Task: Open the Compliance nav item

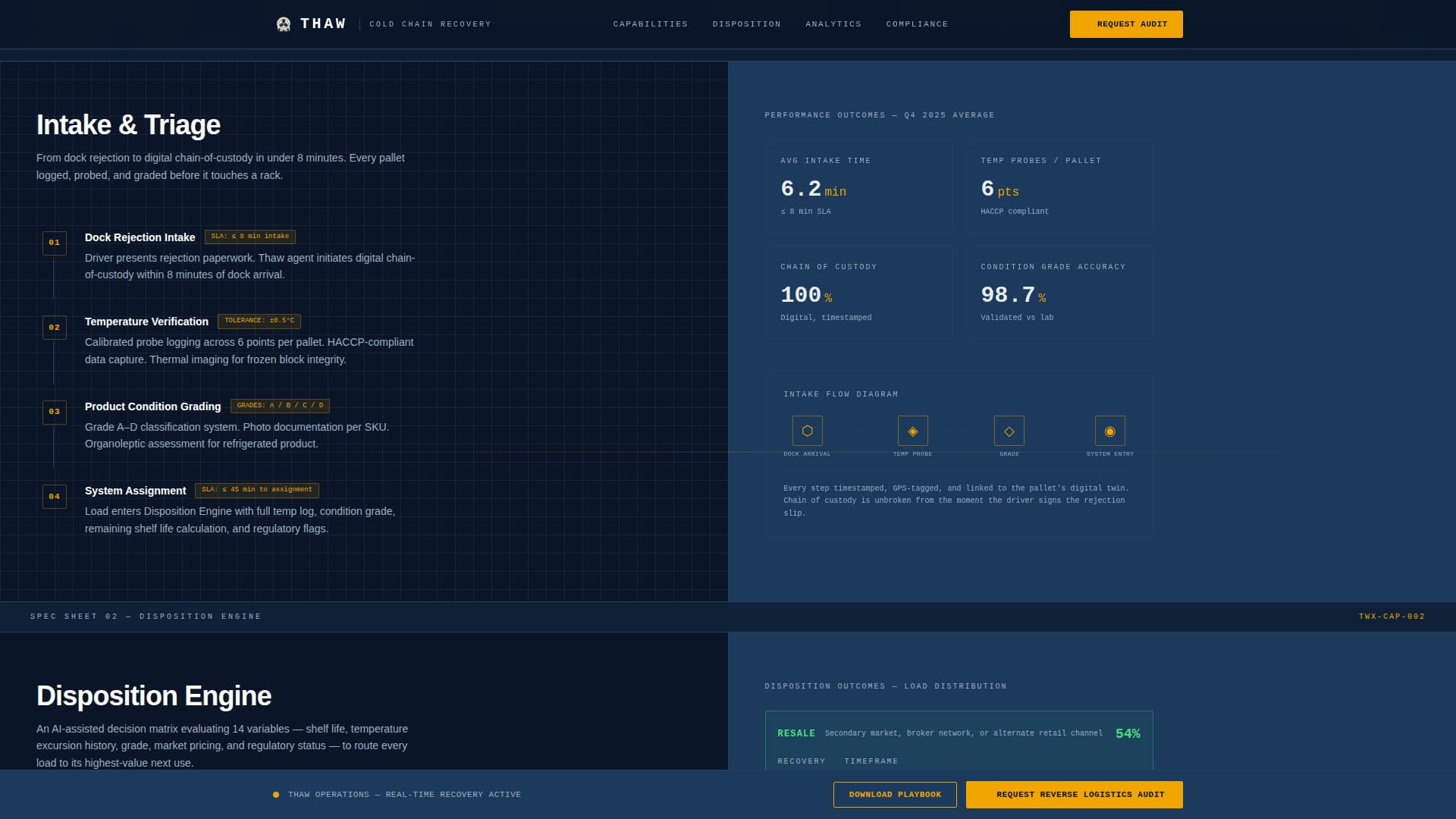Action: point(917,24)
